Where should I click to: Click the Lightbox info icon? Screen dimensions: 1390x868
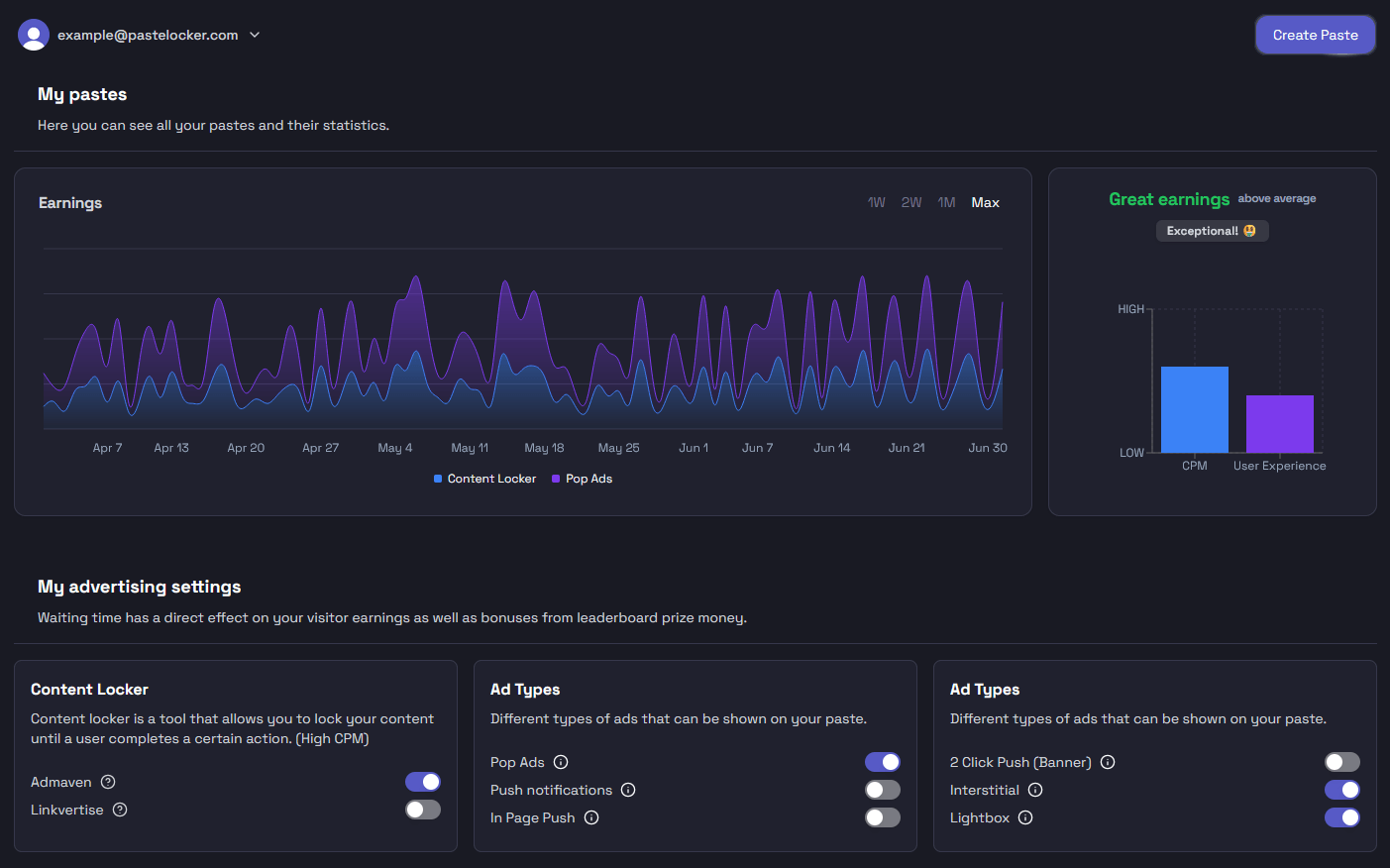(1025, 817)
